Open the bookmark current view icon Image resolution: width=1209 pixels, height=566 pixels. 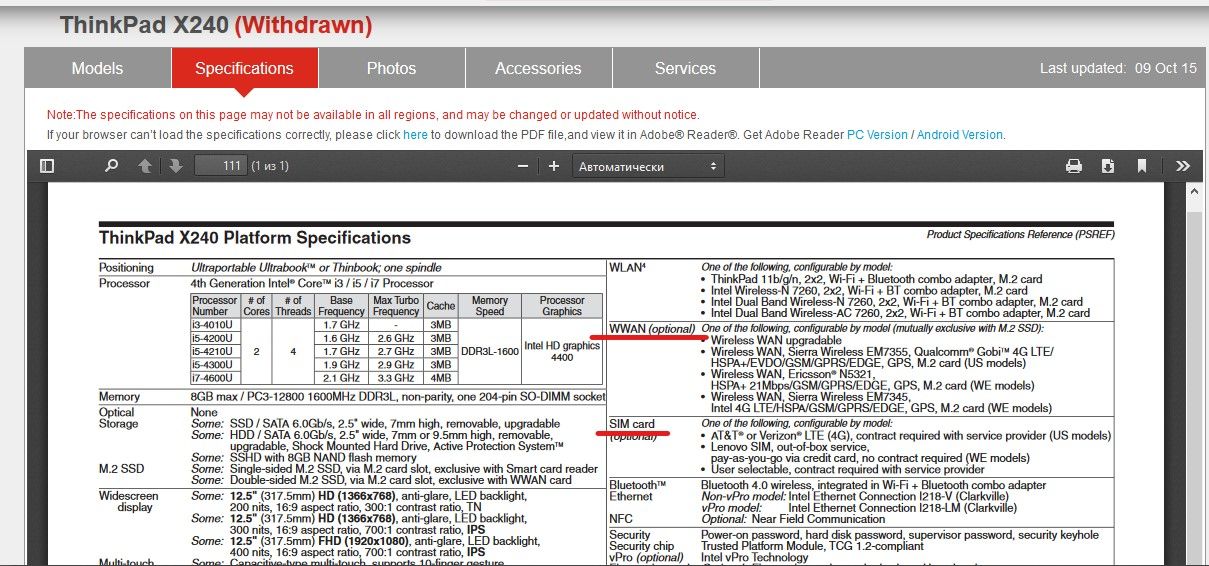pyautogui.click(x=1142, y=166)
